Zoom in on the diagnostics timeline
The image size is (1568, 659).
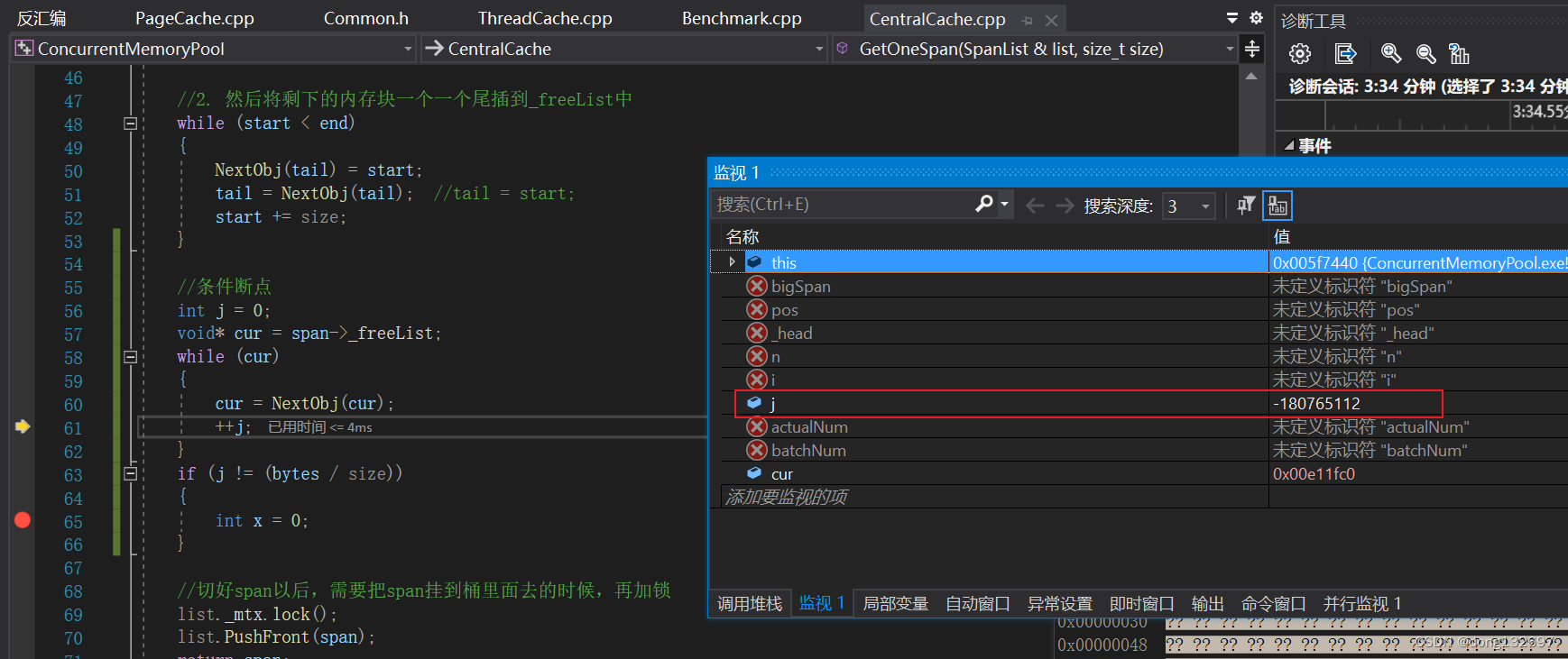tap(1391, 54)
